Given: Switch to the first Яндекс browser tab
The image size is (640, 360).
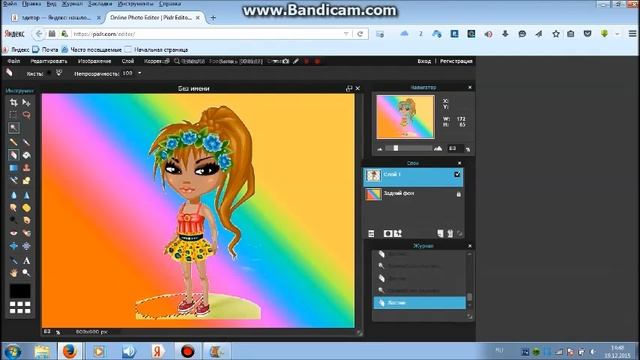Looking at the screenshot, I should [x=56, y=18].
